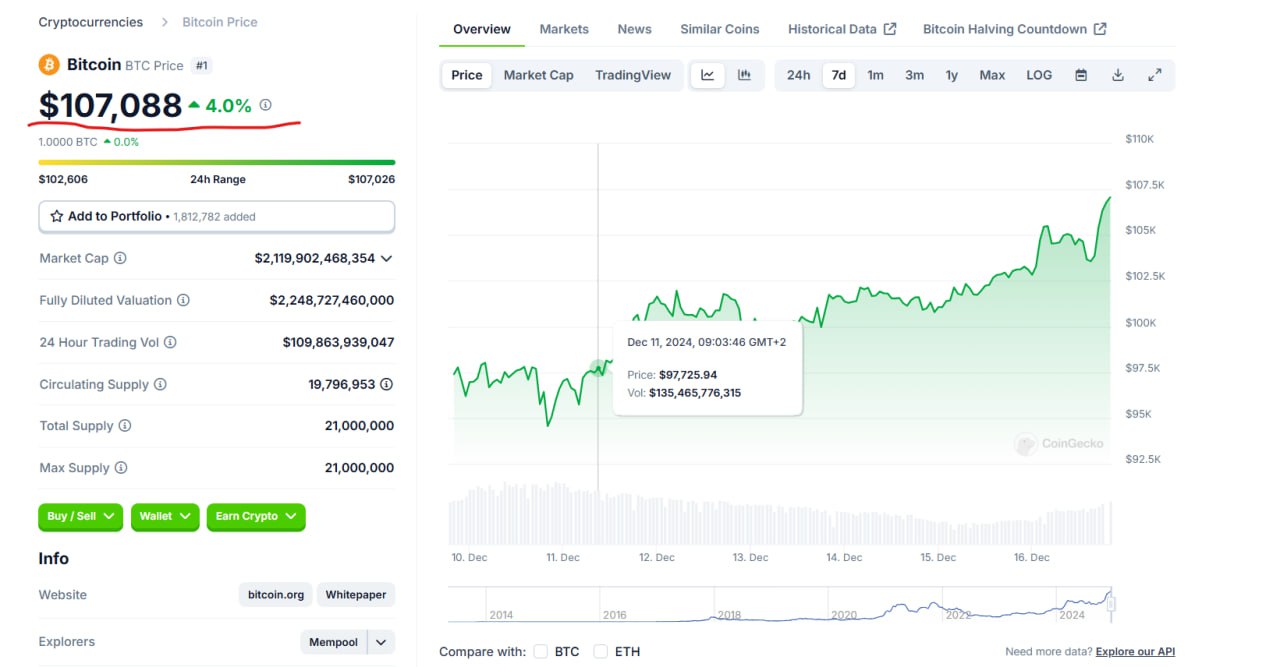Click info icon beside Circulating Supply value

coord(387,384)
